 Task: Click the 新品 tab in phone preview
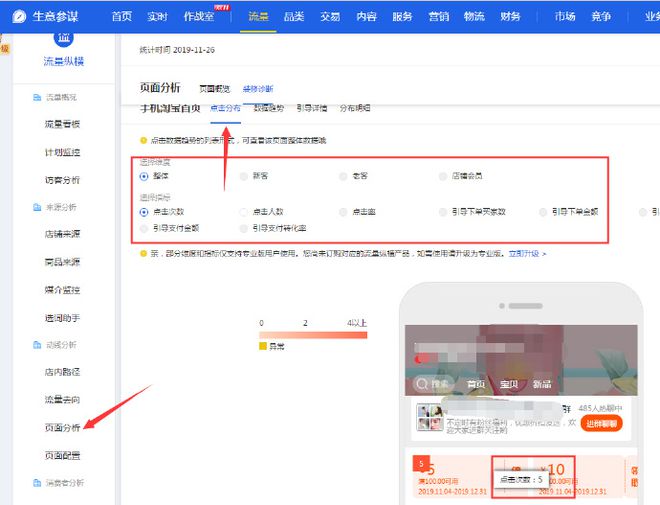click(542, 384)
